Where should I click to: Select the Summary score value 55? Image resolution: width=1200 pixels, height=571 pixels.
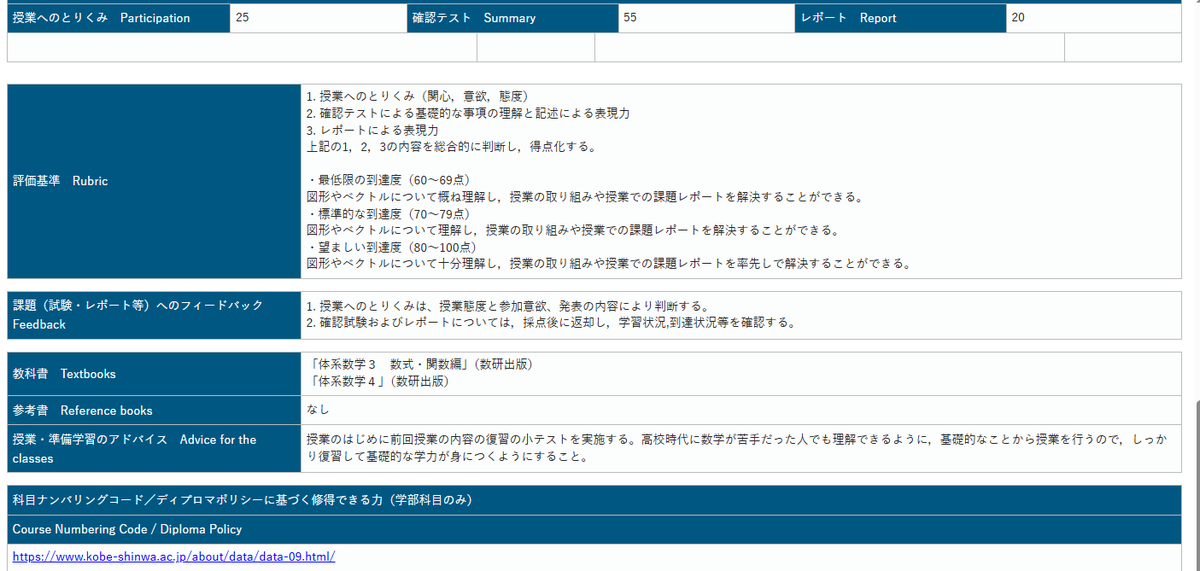(630, 17)
